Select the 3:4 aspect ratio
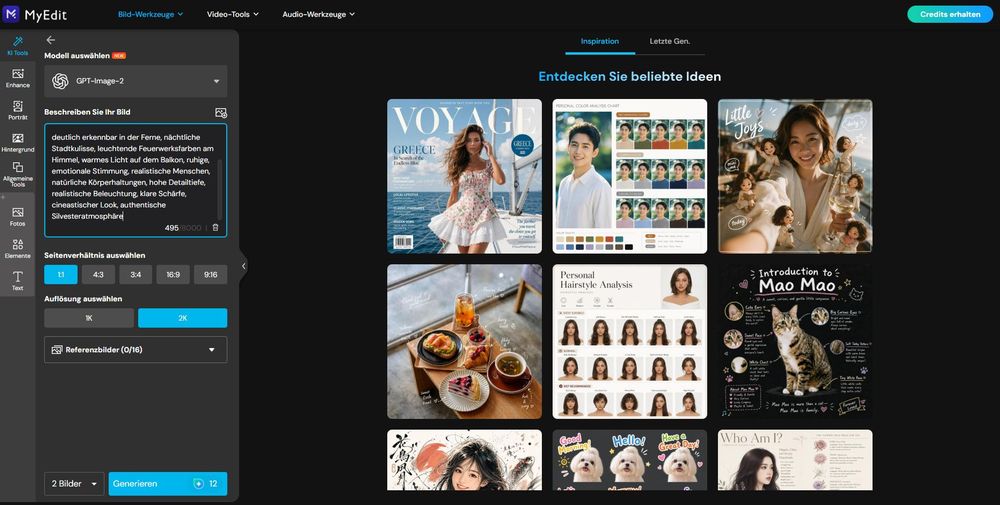 click(136, 275)
